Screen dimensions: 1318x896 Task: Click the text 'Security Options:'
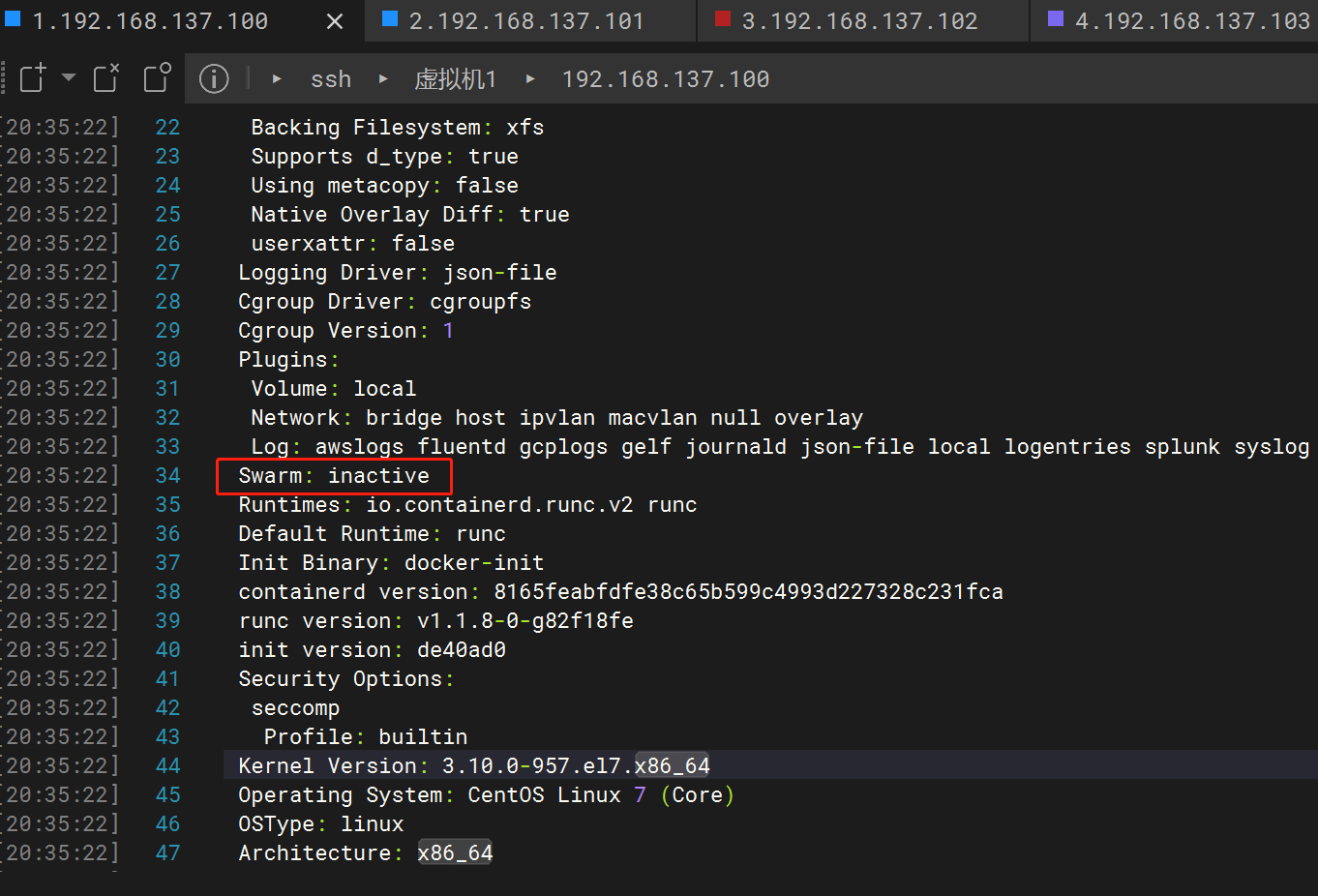[x=346, y=678]
